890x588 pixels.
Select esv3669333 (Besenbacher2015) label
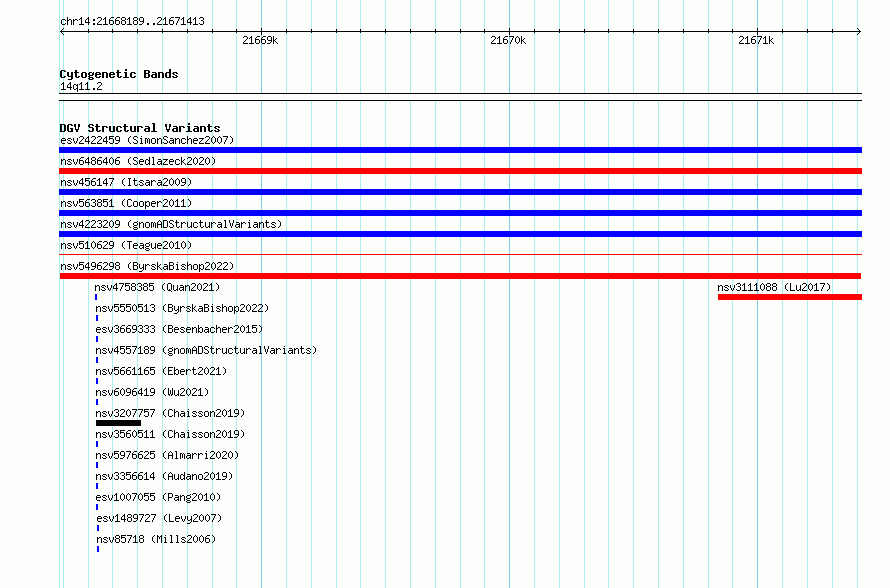click(179, 329)
